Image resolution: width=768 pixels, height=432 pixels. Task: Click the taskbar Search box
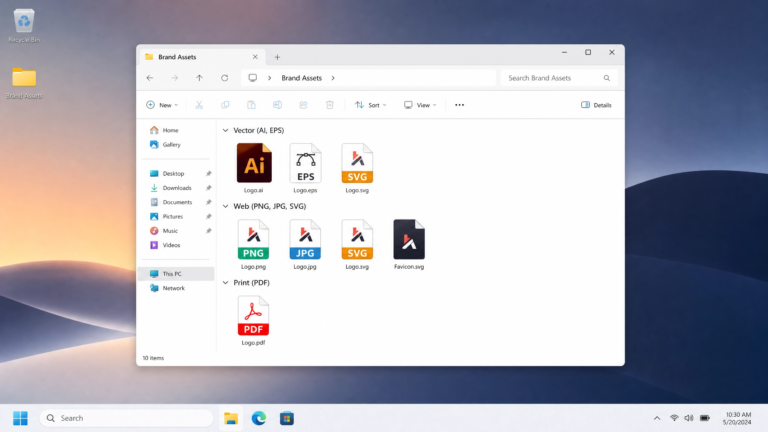pyautogui.click(x=126, y=418)
